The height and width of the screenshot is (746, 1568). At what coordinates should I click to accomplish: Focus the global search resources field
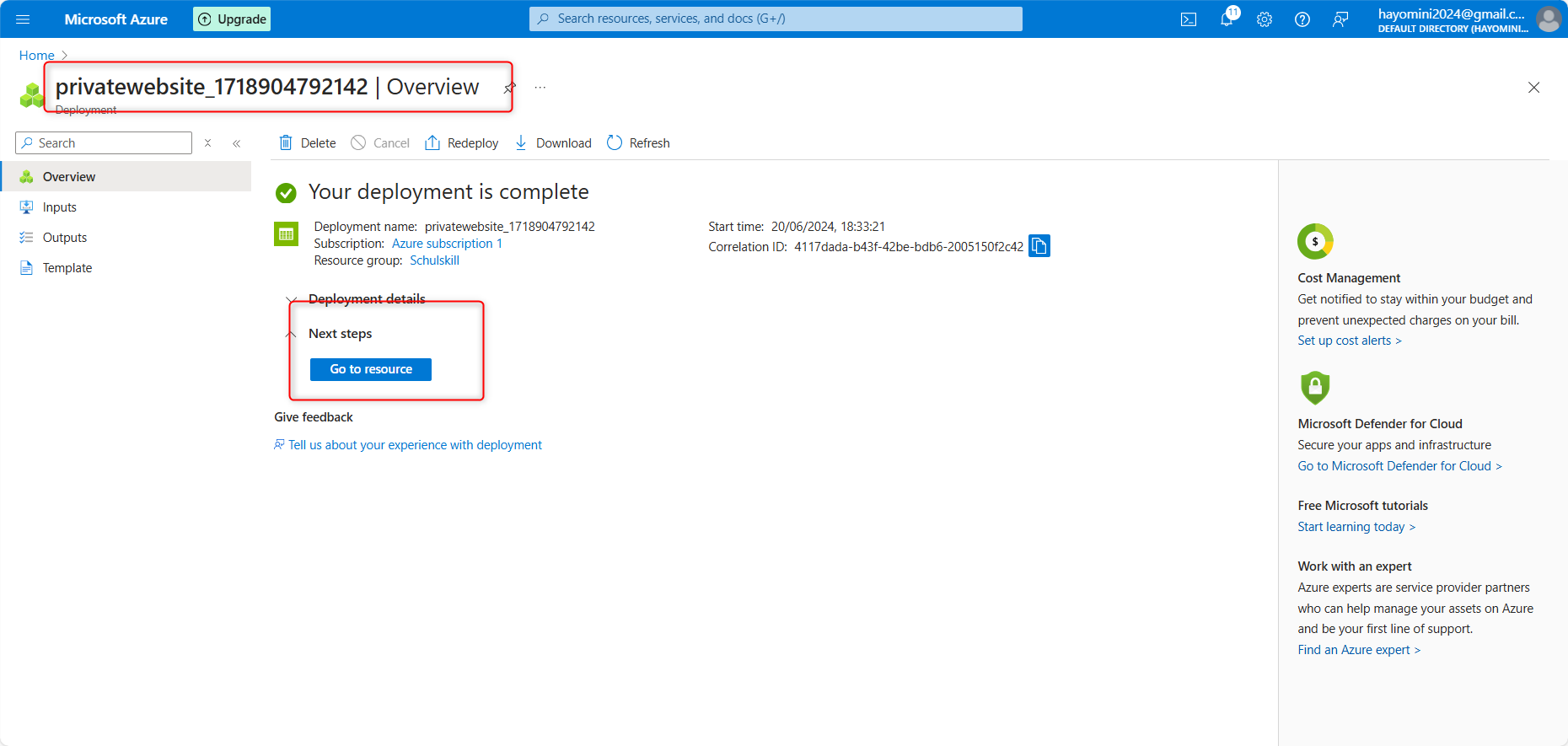click(776, 19)
